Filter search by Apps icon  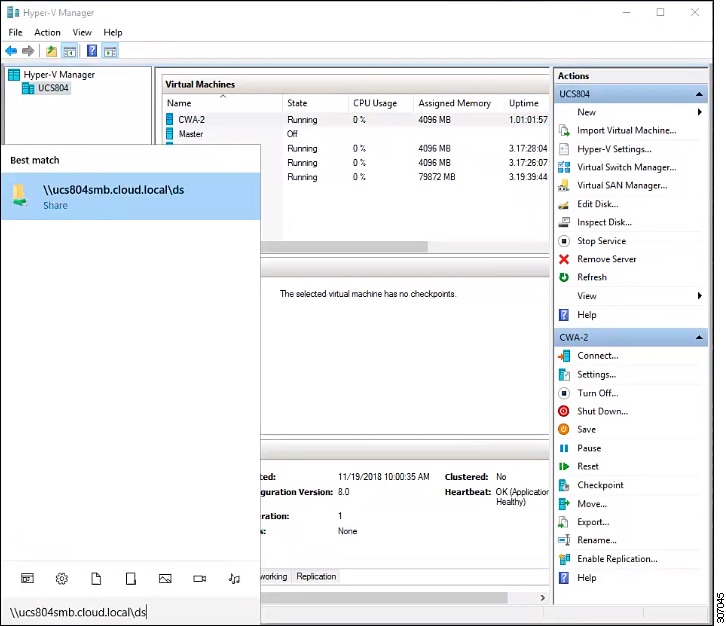point(27,578)
